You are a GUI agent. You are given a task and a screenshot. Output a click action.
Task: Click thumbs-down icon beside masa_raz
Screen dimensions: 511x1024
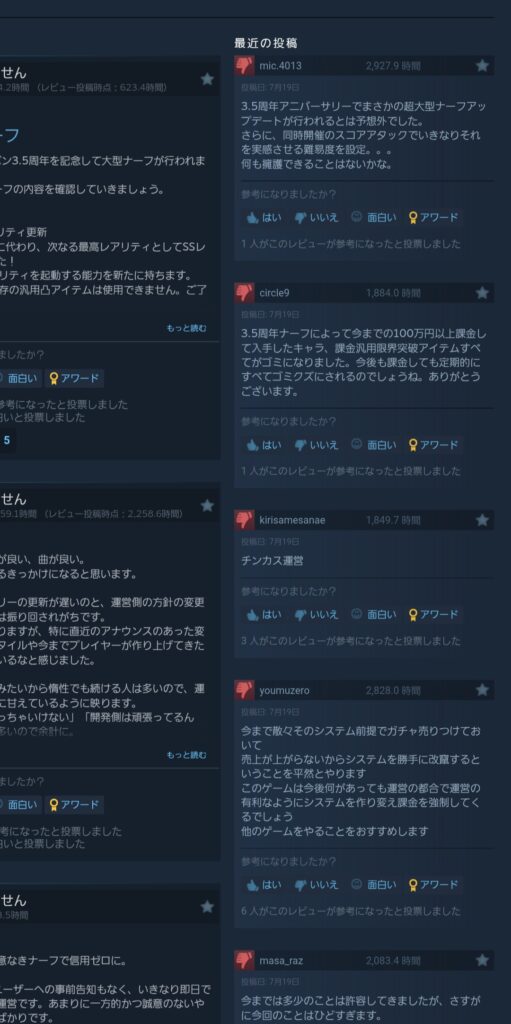pyautogui.click(x=244, y=961)
